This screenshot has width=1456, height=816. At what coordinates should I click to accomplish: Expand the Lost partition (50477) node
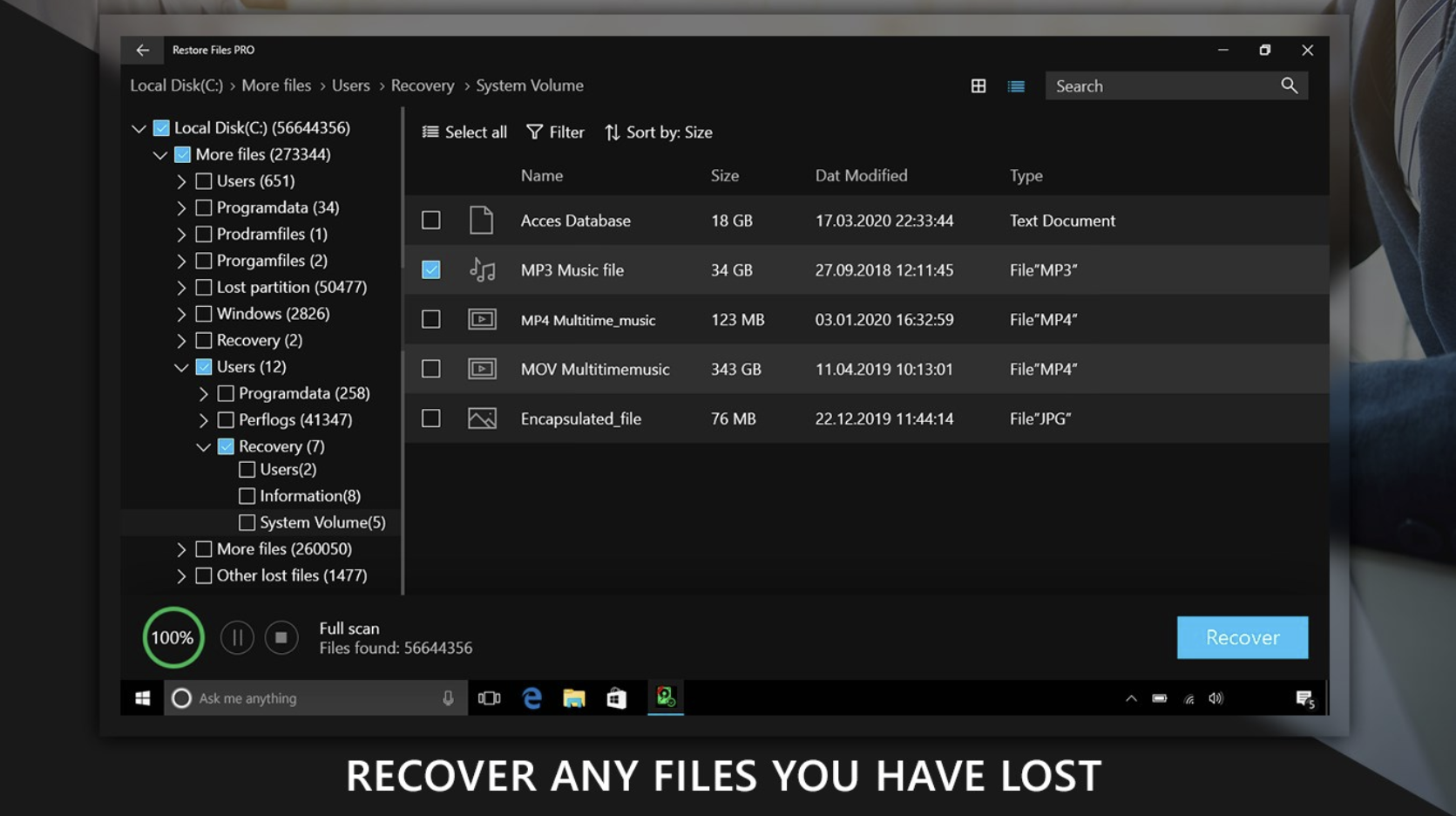click(181, 288)
